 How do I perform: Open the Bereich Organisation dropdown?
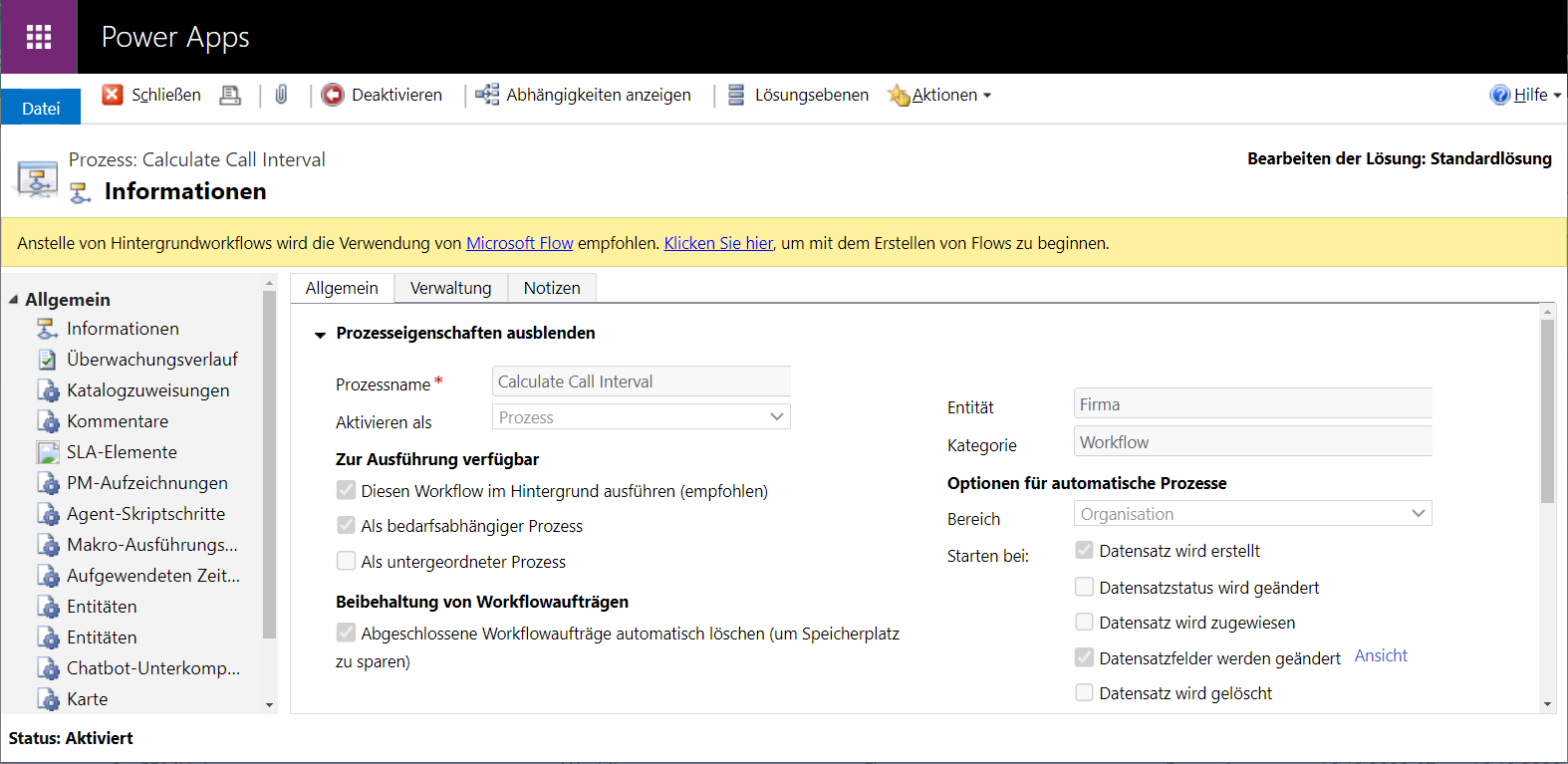pos(1253,513)
